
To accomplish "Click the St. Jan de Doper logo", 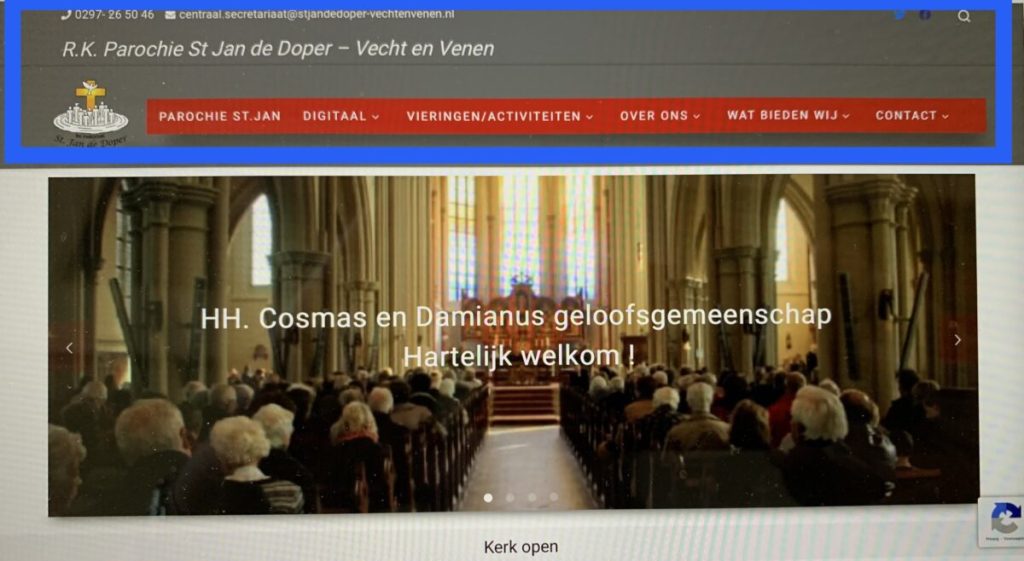I will pos(90,114).
